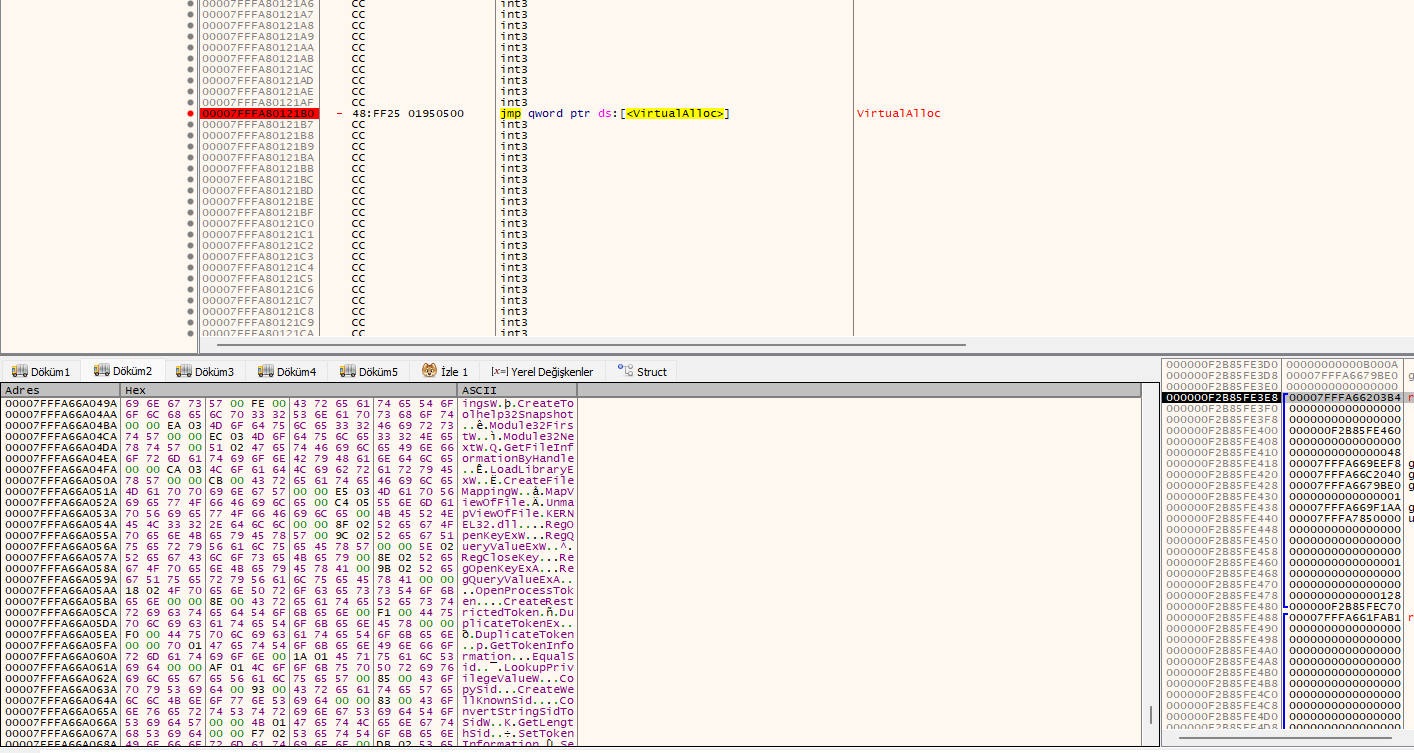Click the CC byte at 00007FFFA80121C7
The image size is (1414, 753).
coord(358,301)
